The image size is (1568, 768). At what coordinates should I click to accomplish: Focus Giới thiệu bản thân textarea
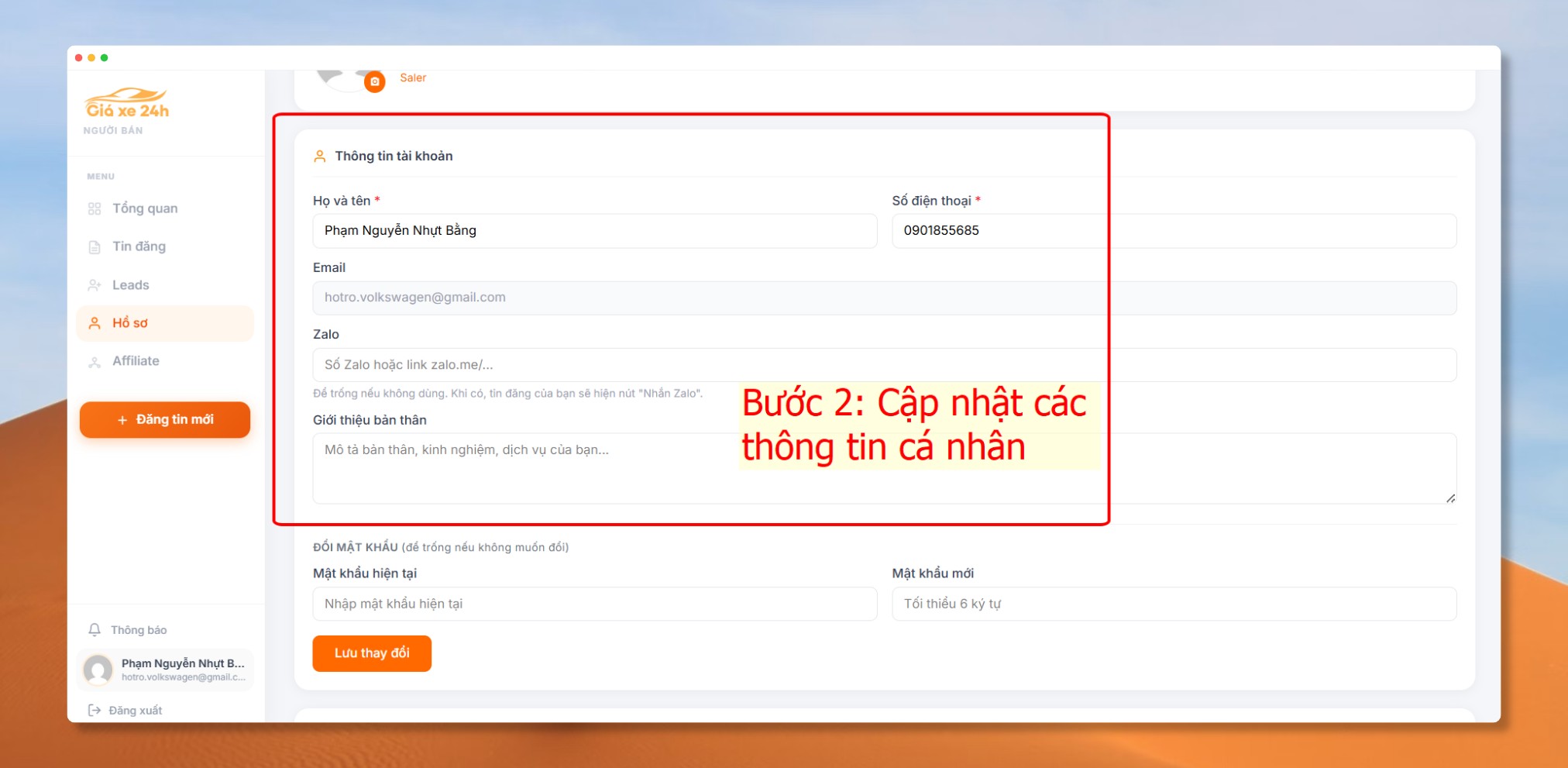885,468
